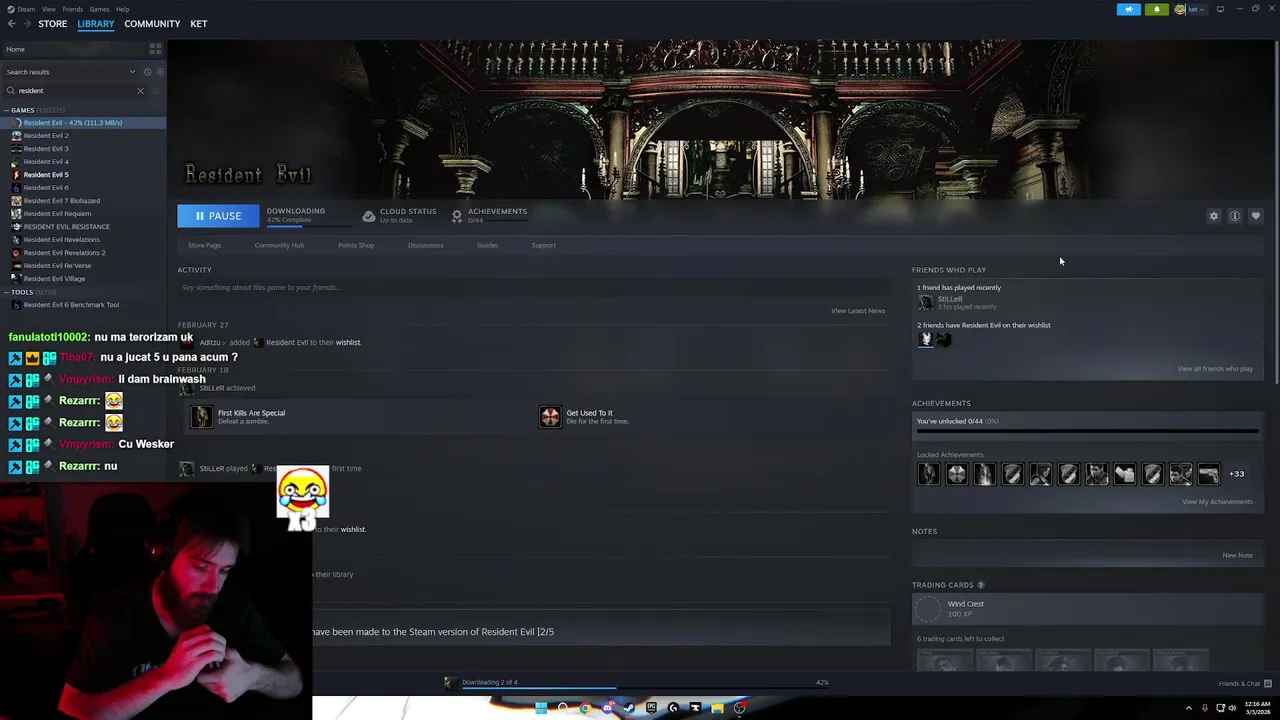Open the Guides link
1280x720 pixels.
(487, 245)
